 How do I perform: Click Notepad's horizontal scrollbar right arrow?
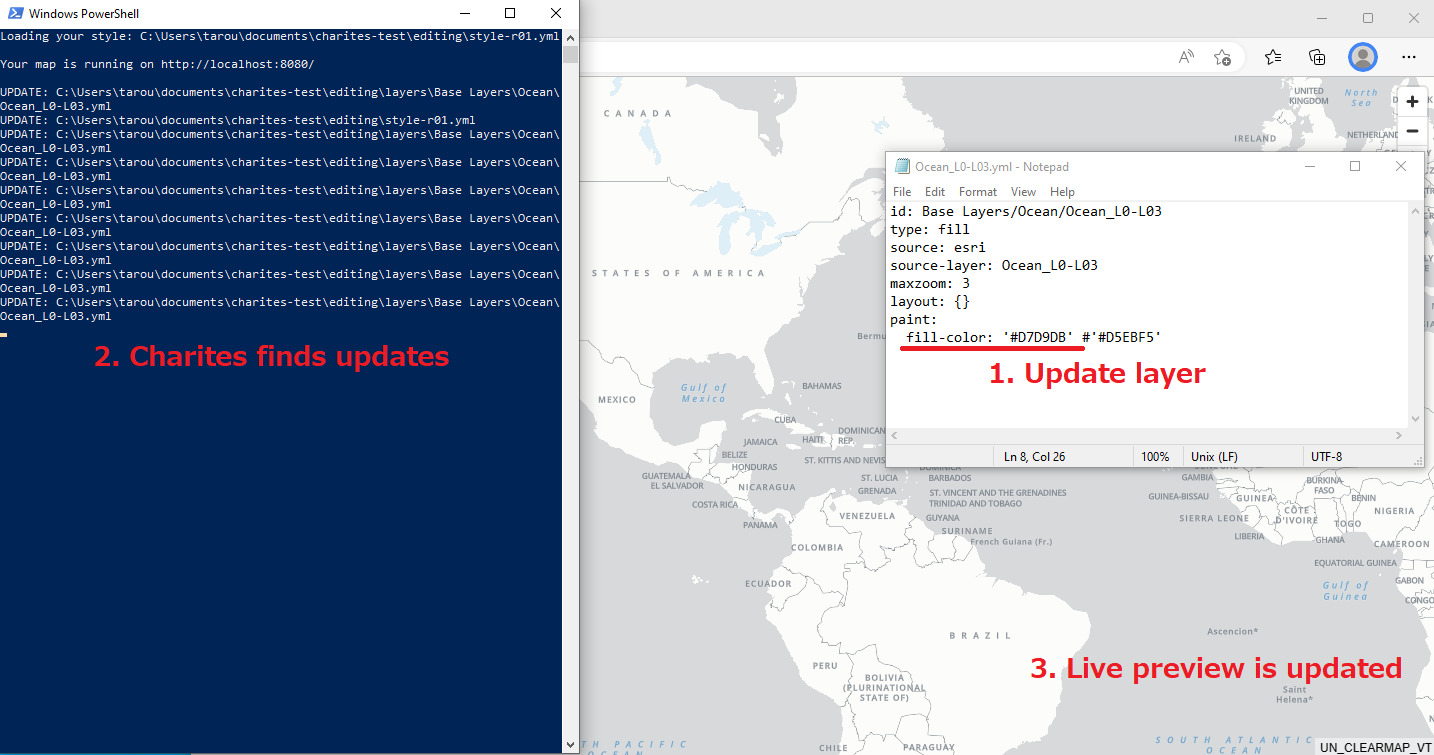[1399, 435]
